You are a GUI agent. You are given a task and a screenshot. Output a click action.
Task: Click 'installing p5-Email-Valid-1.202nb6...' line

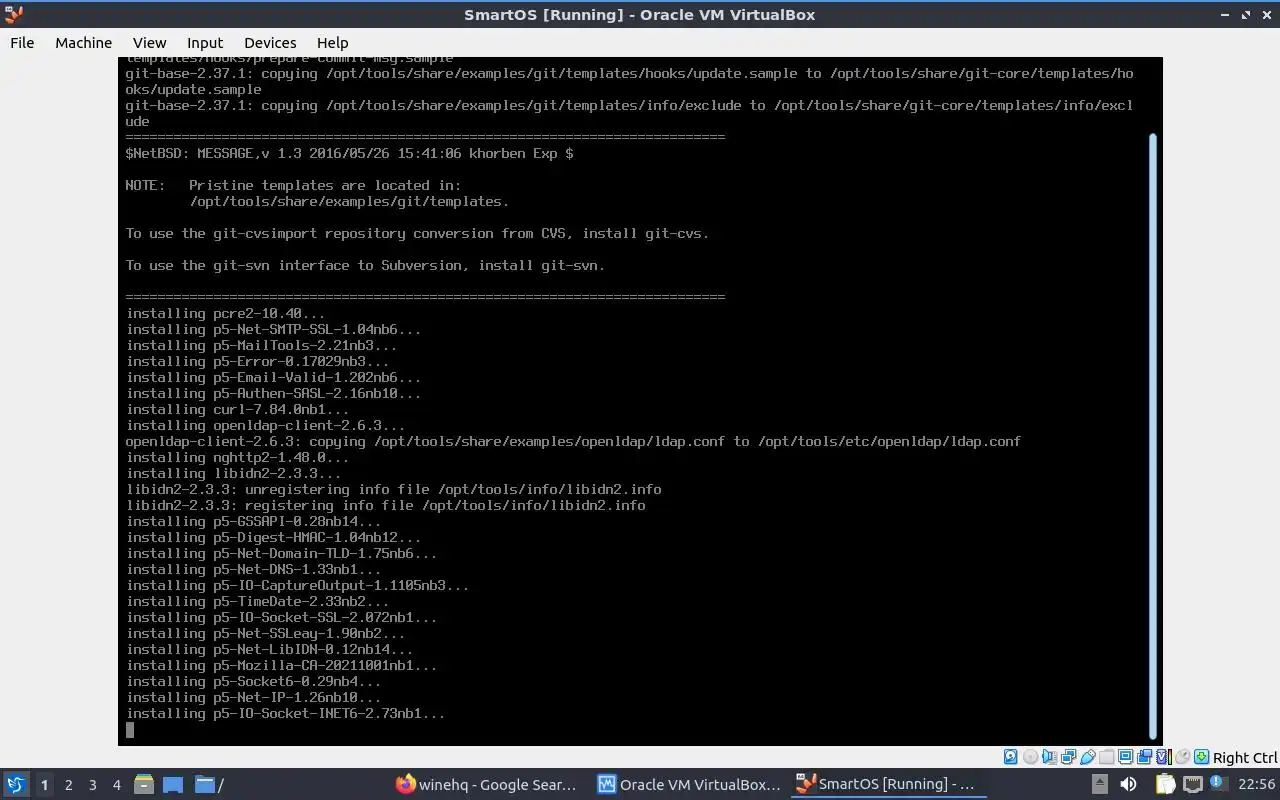click(x=273, y=377)
